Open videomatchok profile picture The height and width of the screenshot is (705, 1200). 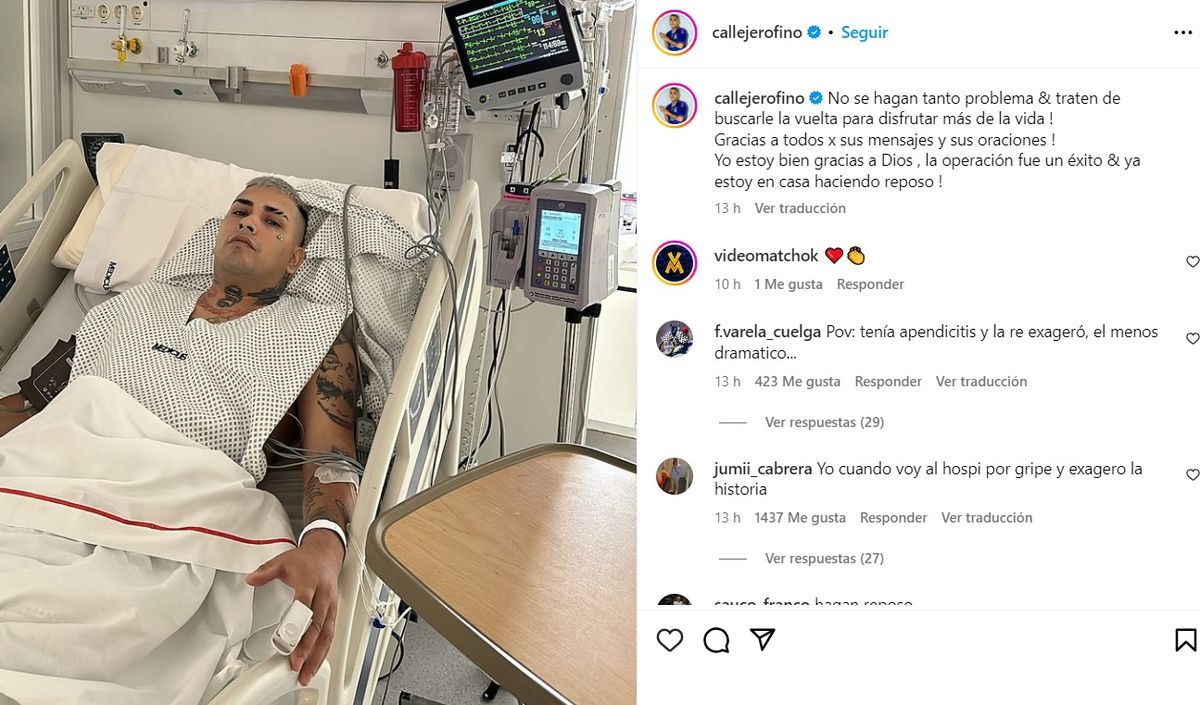coord(675,263)
